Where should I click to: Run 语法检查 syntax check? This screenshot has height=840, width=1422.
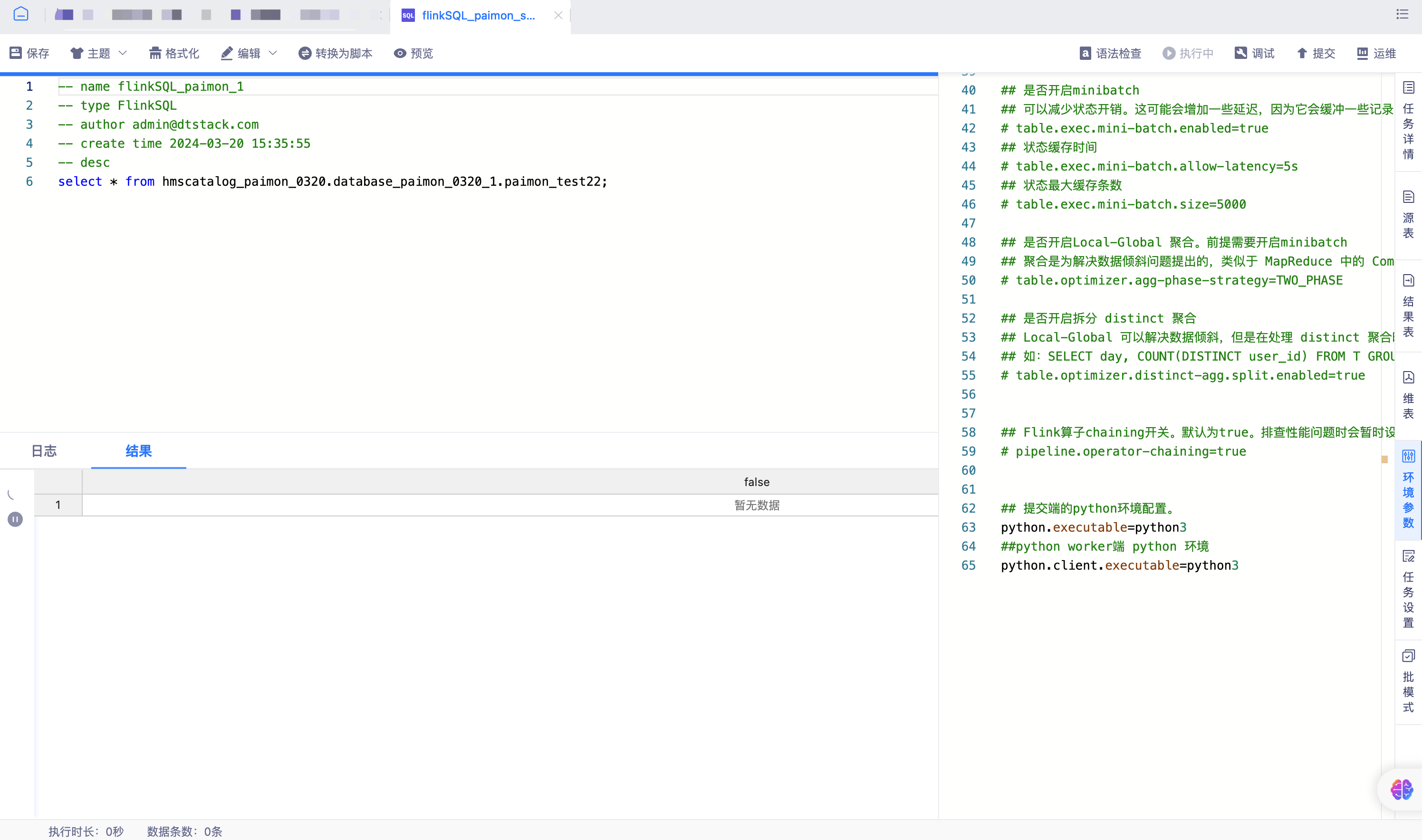point(1111,53)
